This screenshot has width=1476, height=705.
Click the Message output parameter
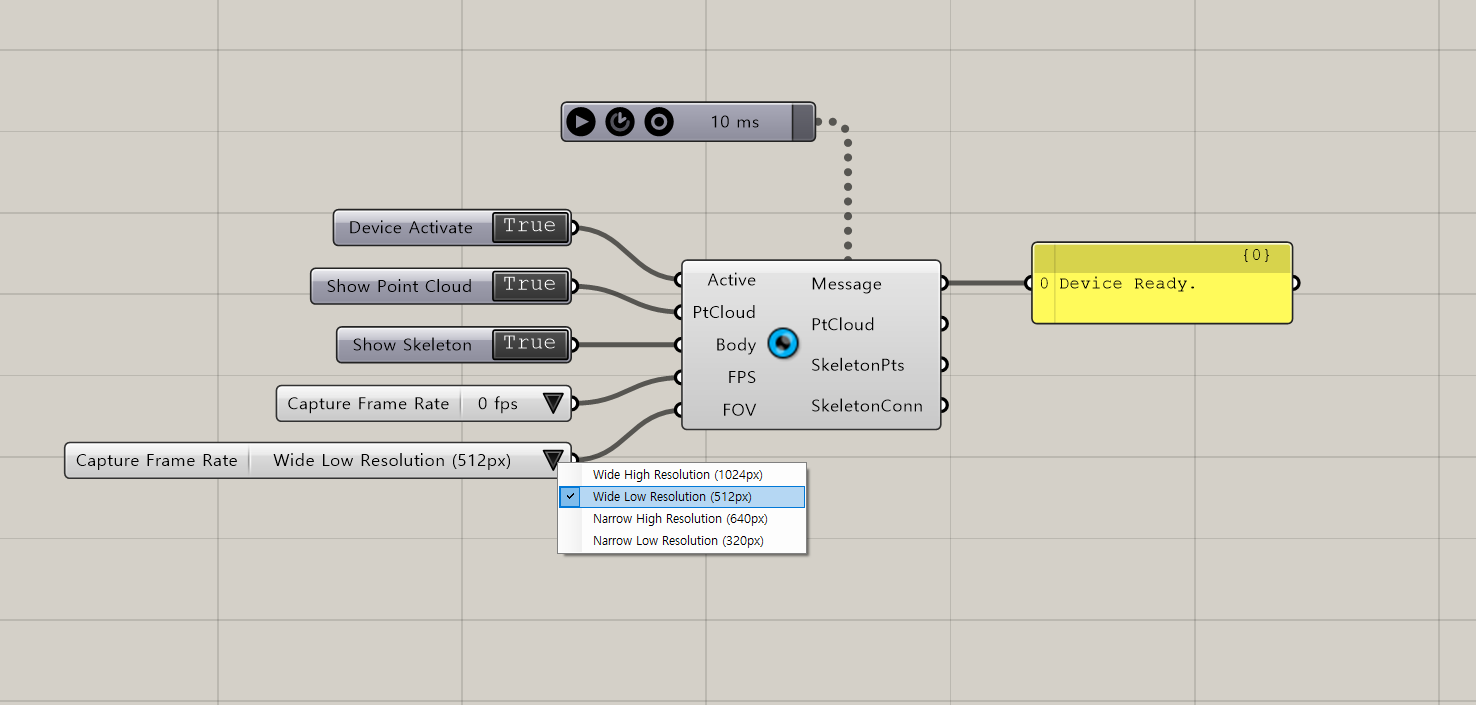846,284
